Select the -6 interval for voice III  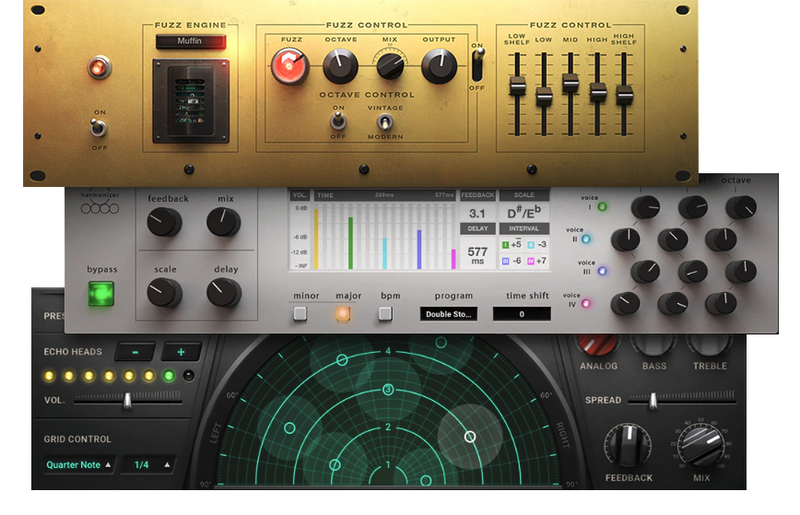pos(512,261)
